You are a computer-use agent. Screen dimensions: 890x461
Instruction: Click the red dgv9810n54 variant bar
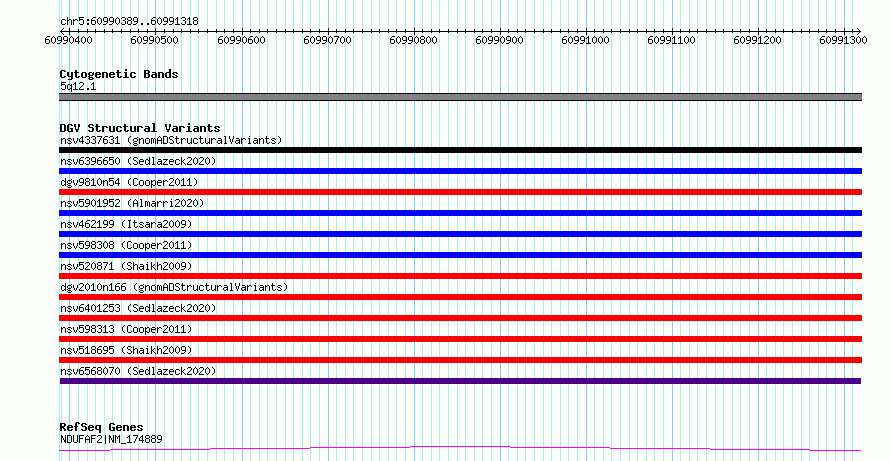click(x=460, y=192)
